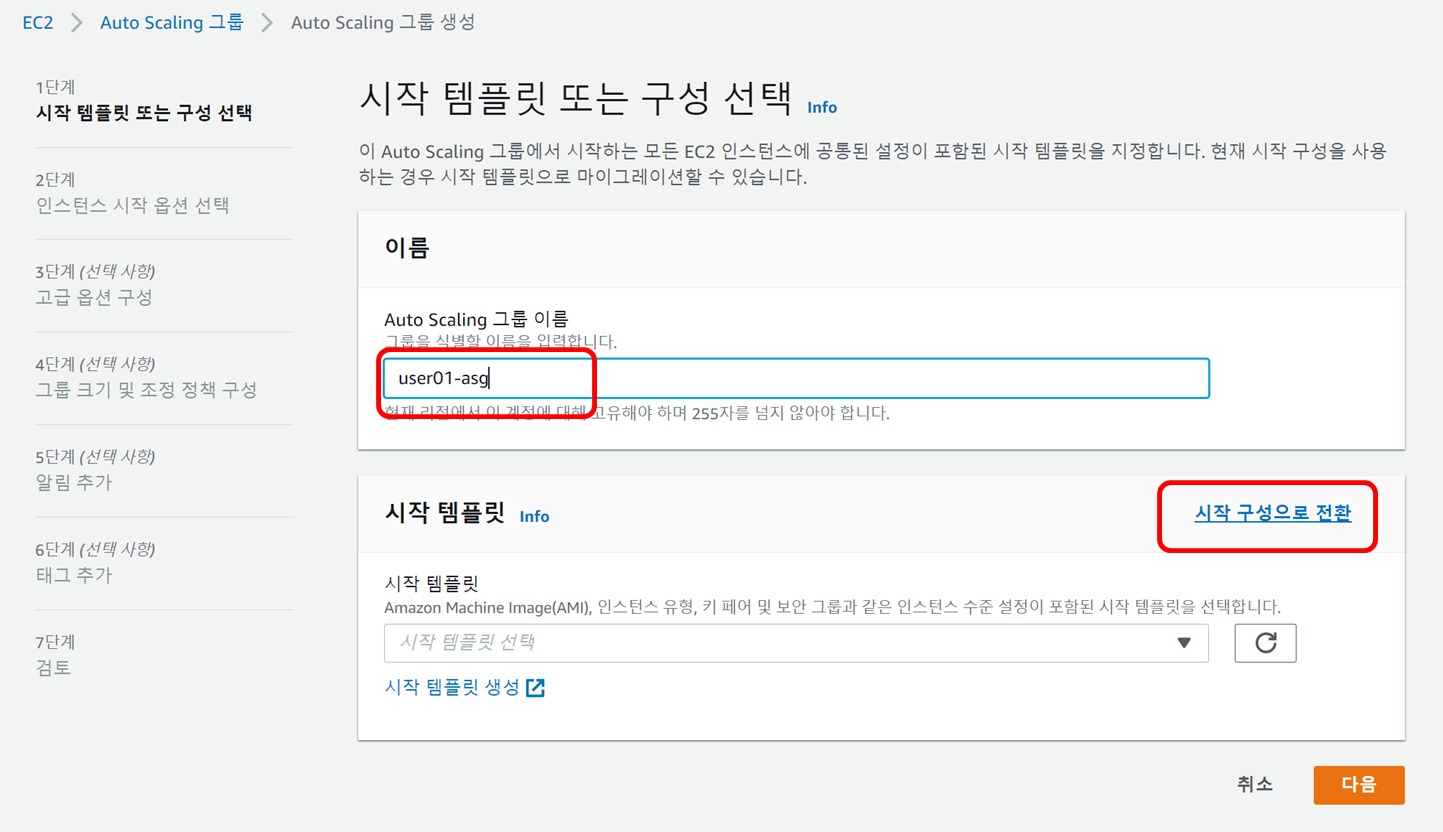Click the external link icon beside 시작 템플릿 생성
Viewport: 1443px width, 832px height.
(536, 688)
